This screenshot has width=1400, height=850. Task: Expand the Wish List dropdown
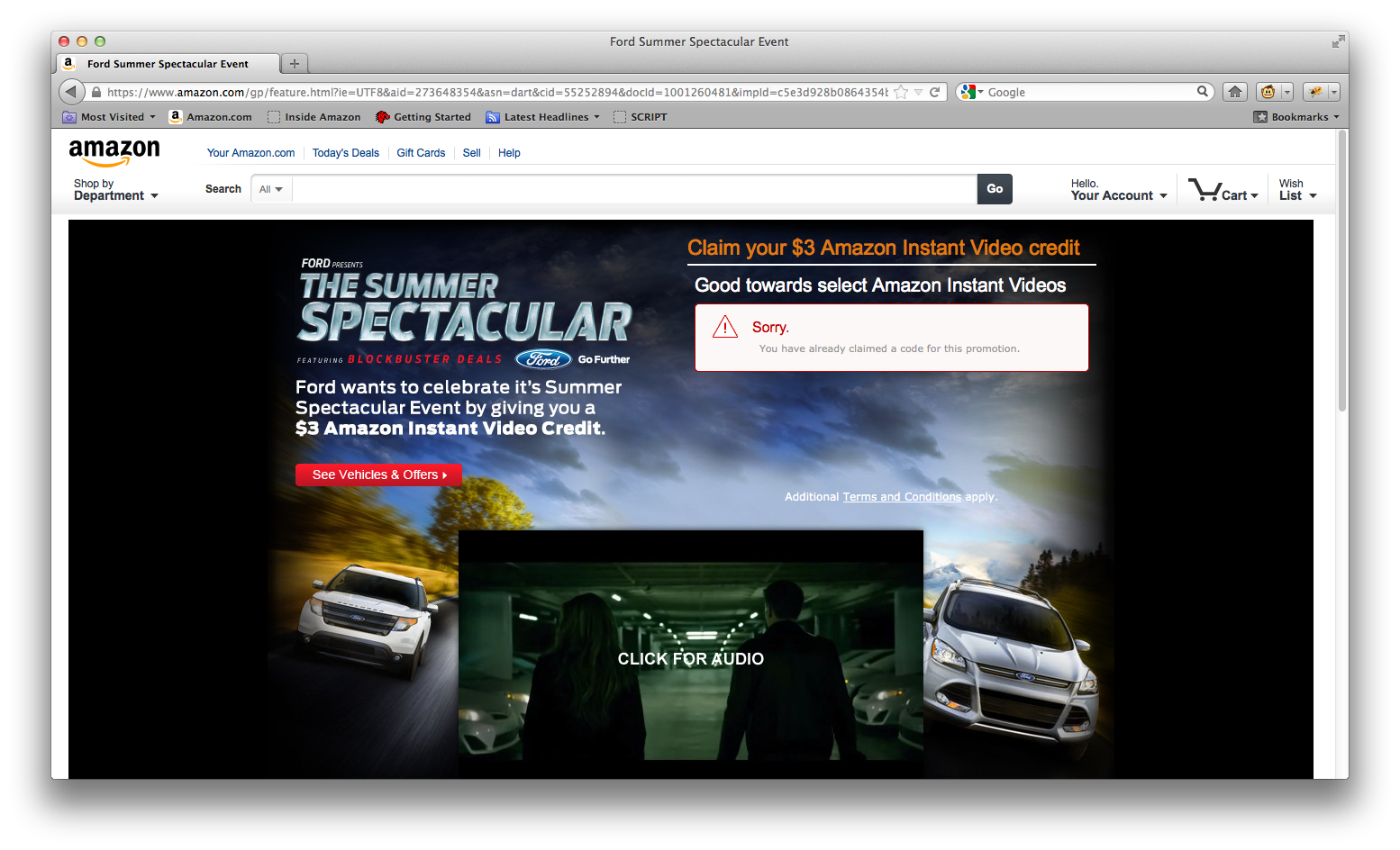[x=1297, y=190]
